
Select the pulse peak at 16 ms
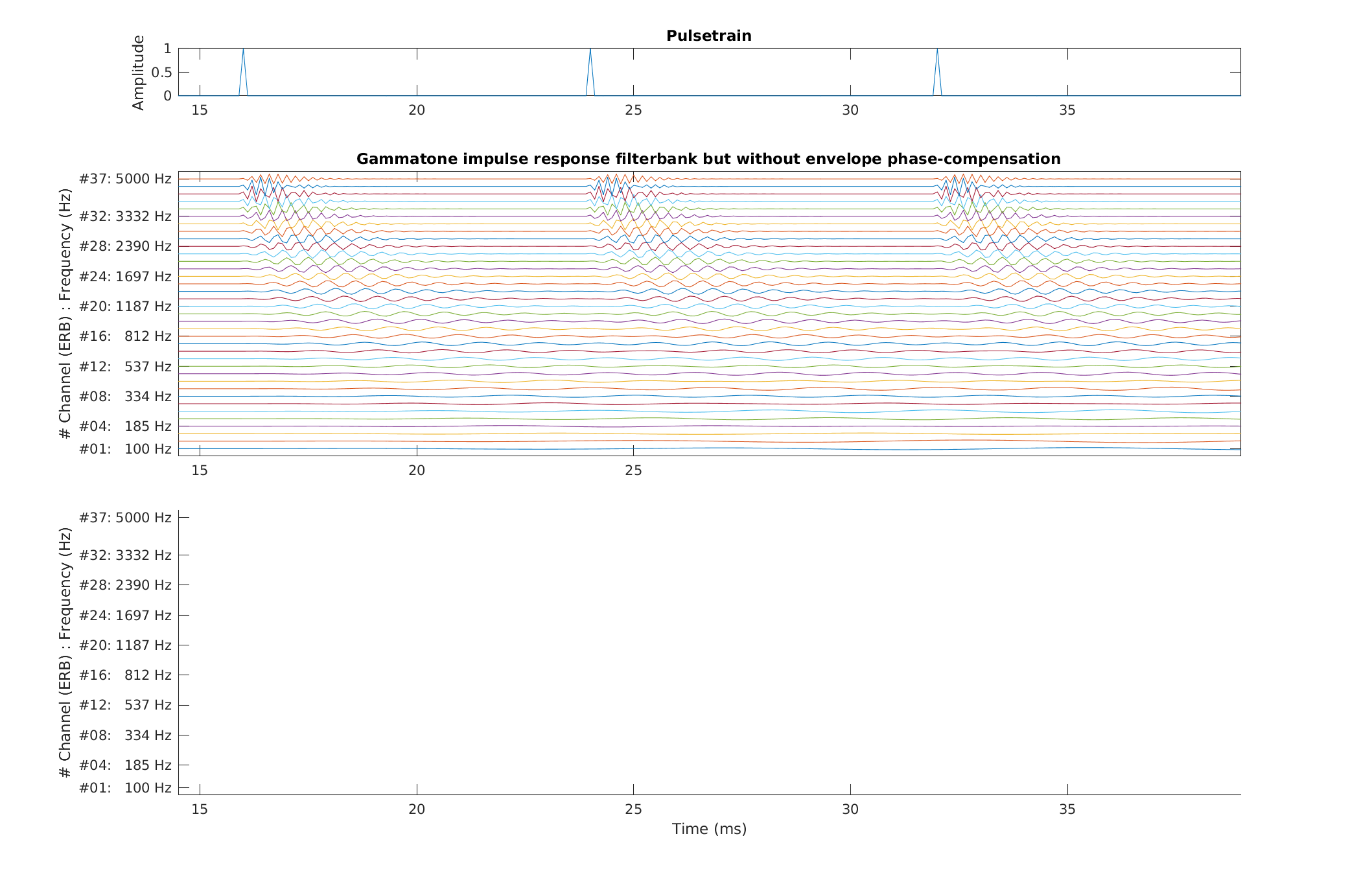click(243, 50)
